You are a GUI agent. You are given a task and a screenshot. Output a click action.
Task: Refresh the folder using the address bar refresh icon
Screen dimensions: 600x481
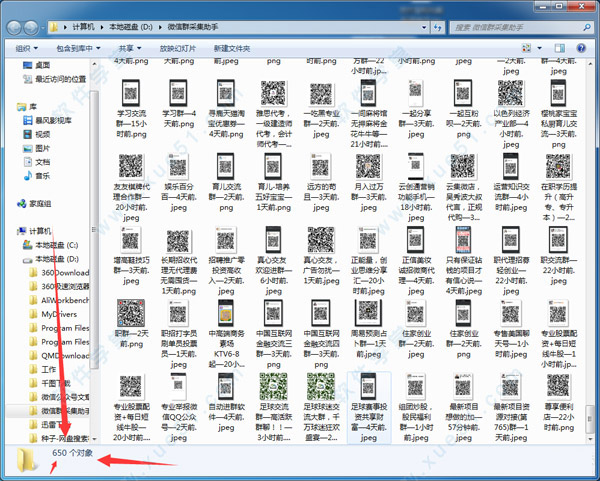click(x=438, y=27)
